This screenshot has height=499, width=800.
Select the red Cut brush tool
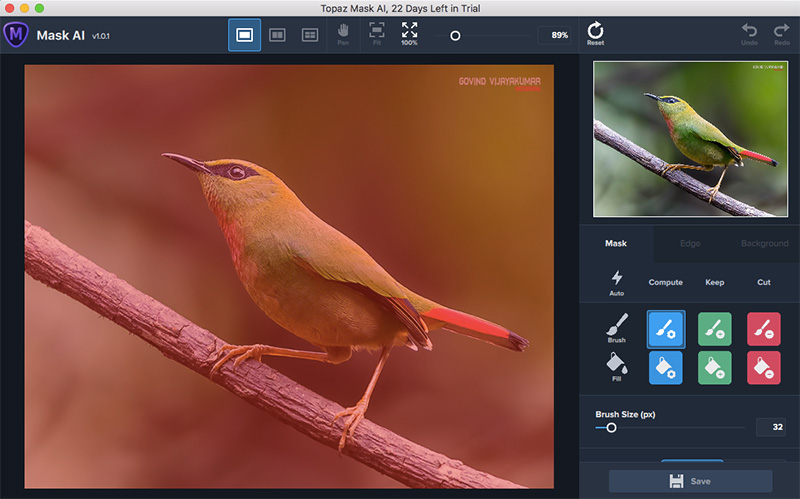(x=763, y=328)
